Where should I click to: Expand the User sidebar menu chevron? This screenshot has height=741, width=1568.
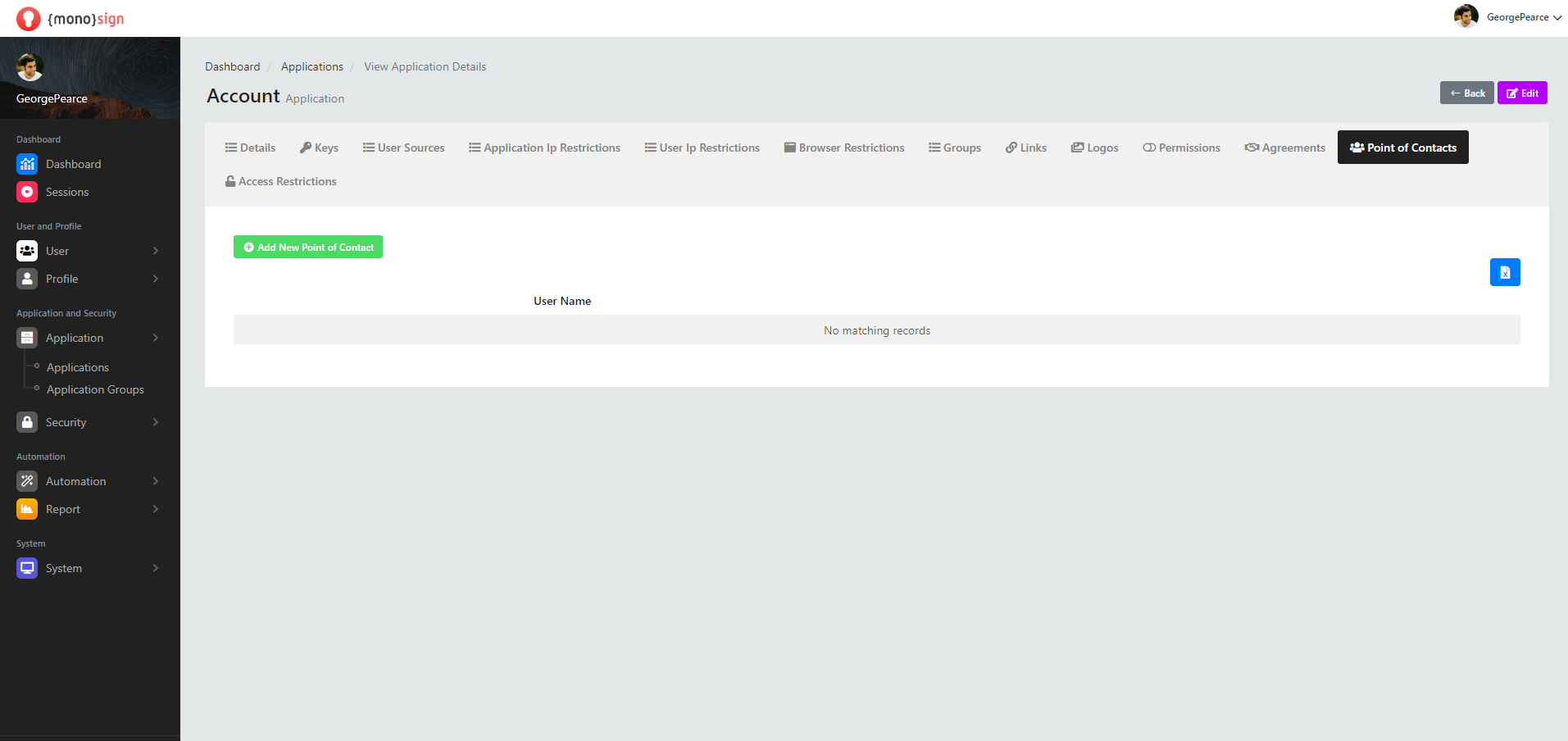click(x=156, y=251)
